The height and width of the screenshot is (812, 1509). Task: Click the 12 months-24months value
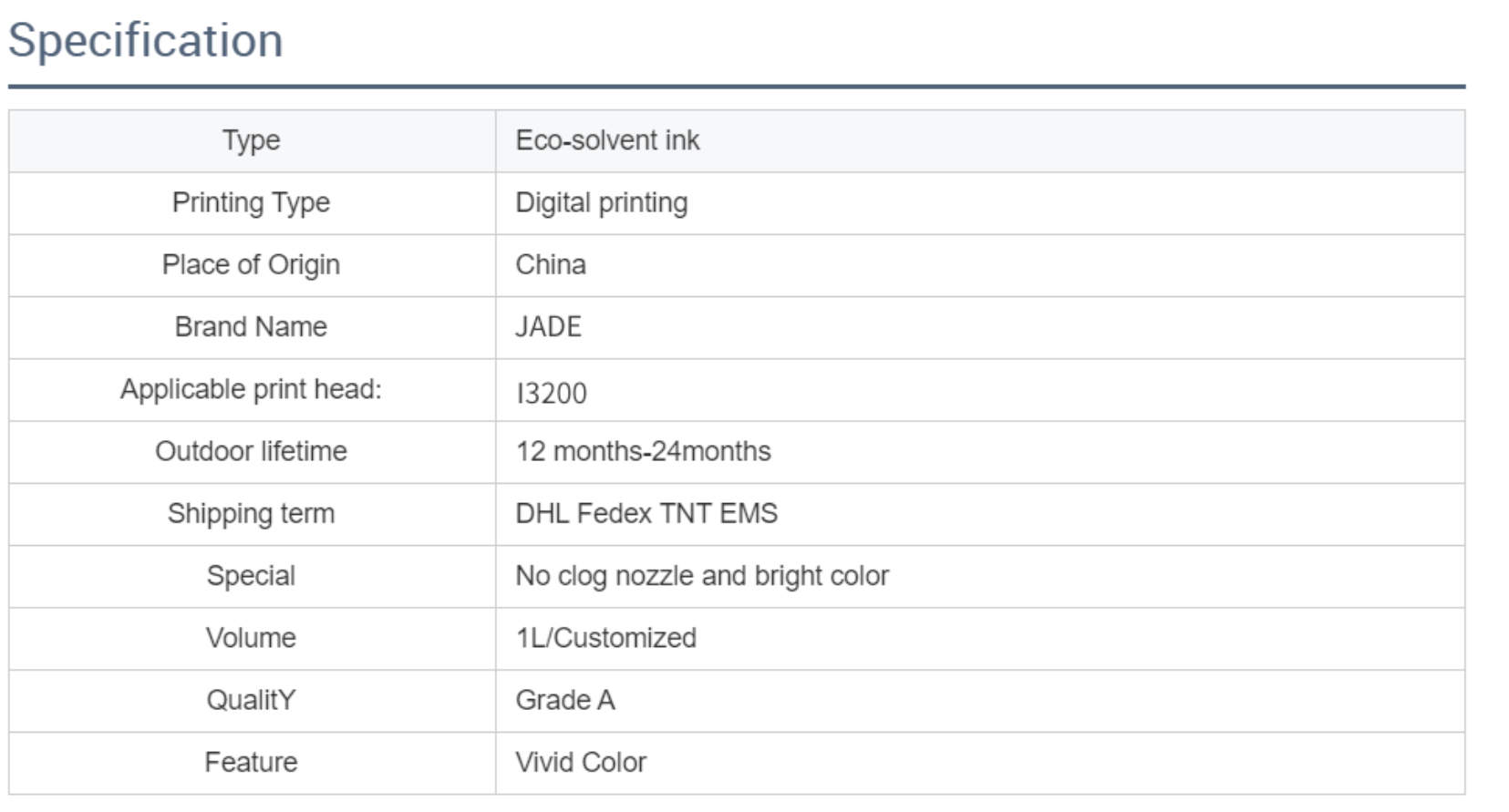(644, 451)
